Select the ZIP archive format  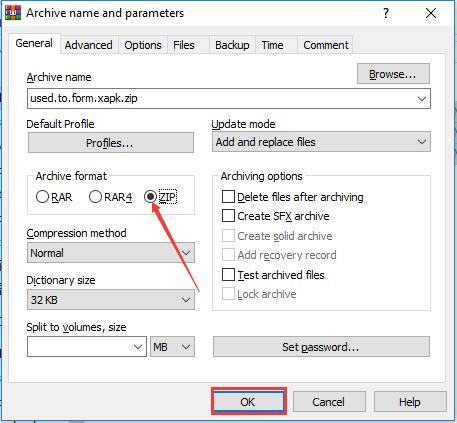pos(151,197)
